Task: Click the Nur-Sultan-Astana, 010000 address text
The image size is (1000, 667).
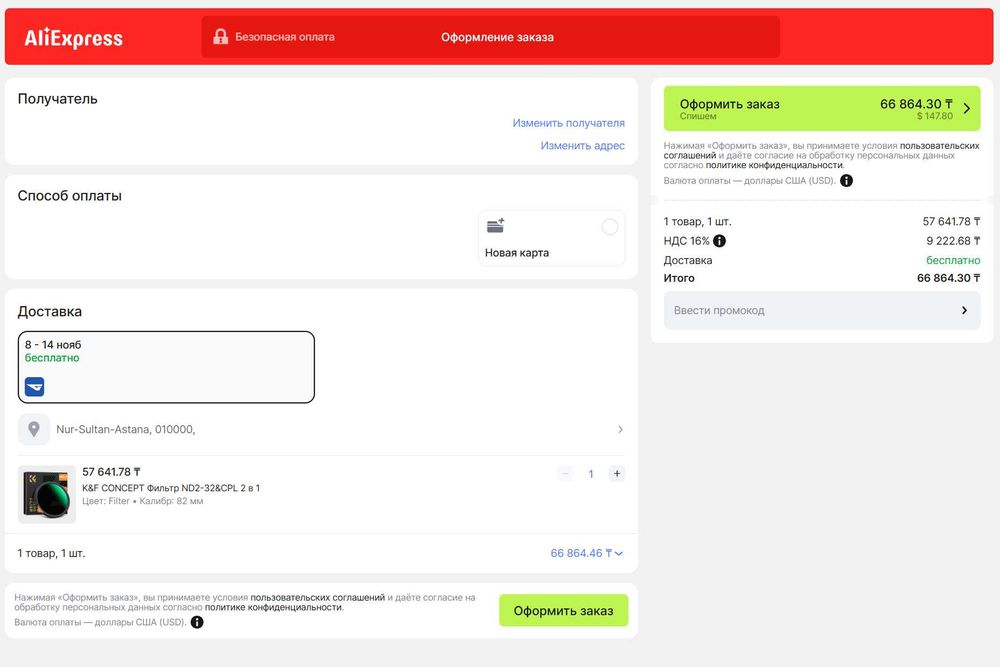Action: click(126, 429)
